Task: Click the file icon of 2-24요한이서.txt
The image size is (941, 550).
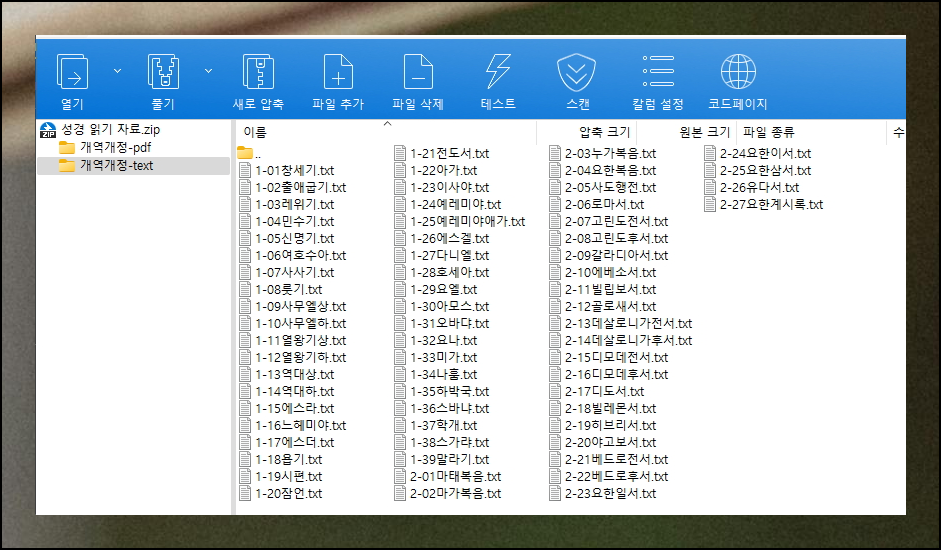Action: (x=710, y=154)
